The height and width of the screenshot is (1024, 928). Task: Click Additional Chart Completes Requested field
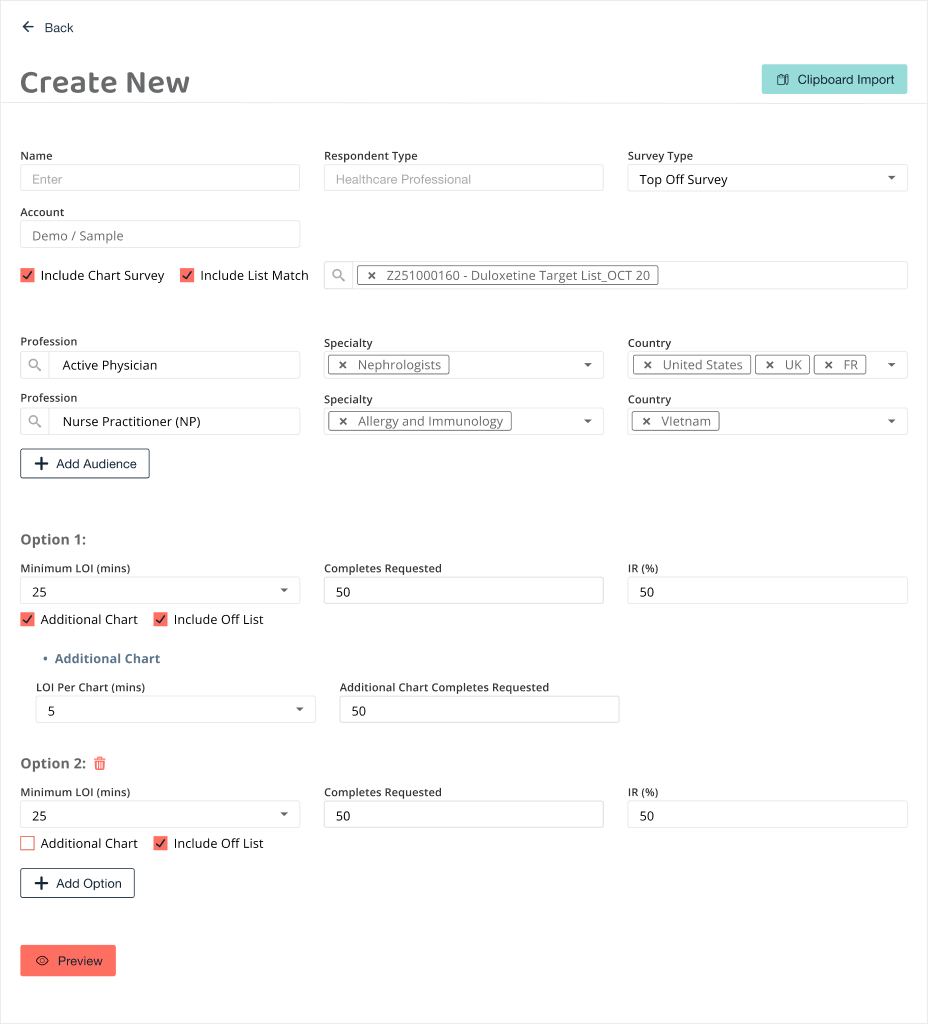tap(479, 709)
